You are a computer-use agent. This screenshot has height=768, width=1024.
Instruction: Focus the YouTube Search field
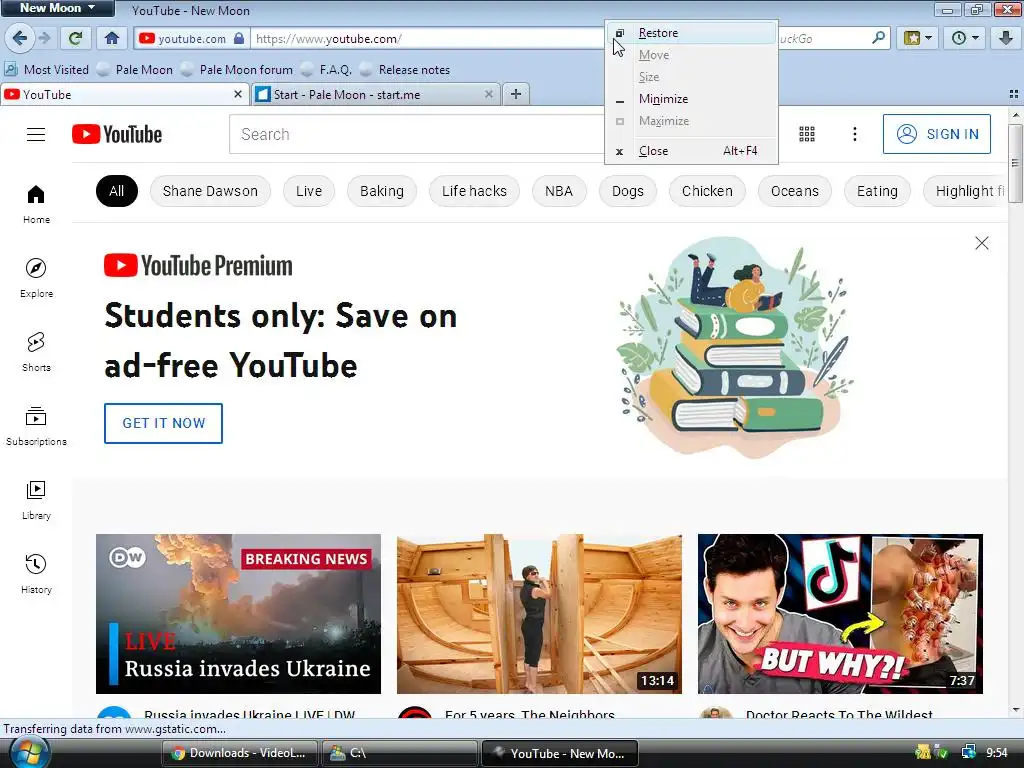coord(418,135)
